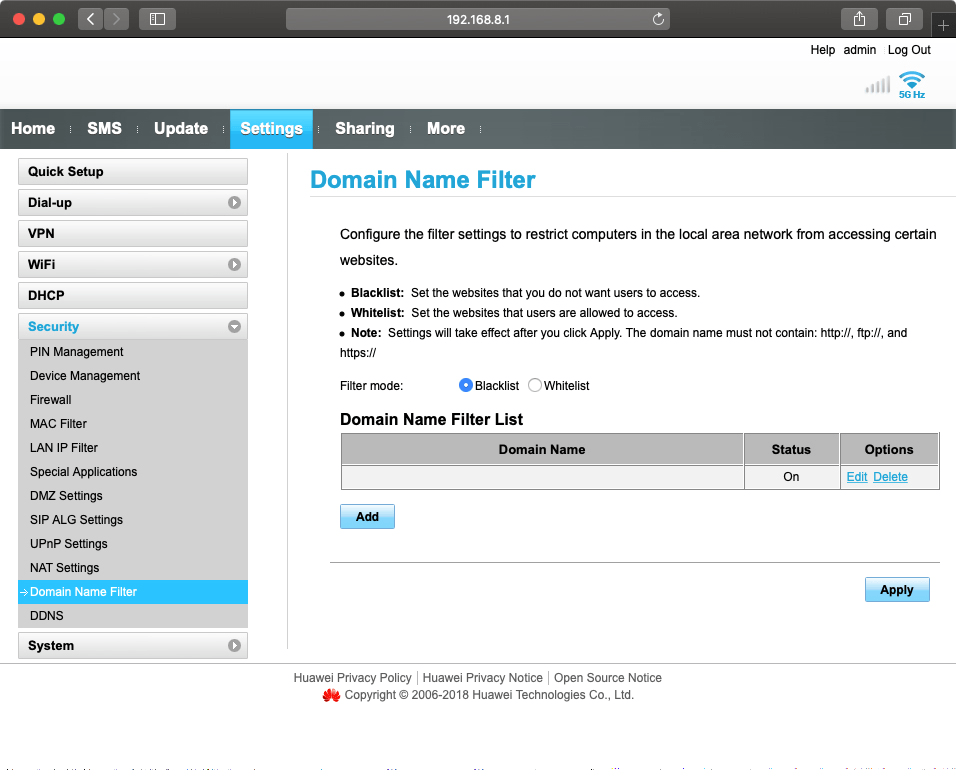The height and width of the screenshot is (777, 956).
Task: Reload page with the refresh icon
Action: click(x=658, y=19)
